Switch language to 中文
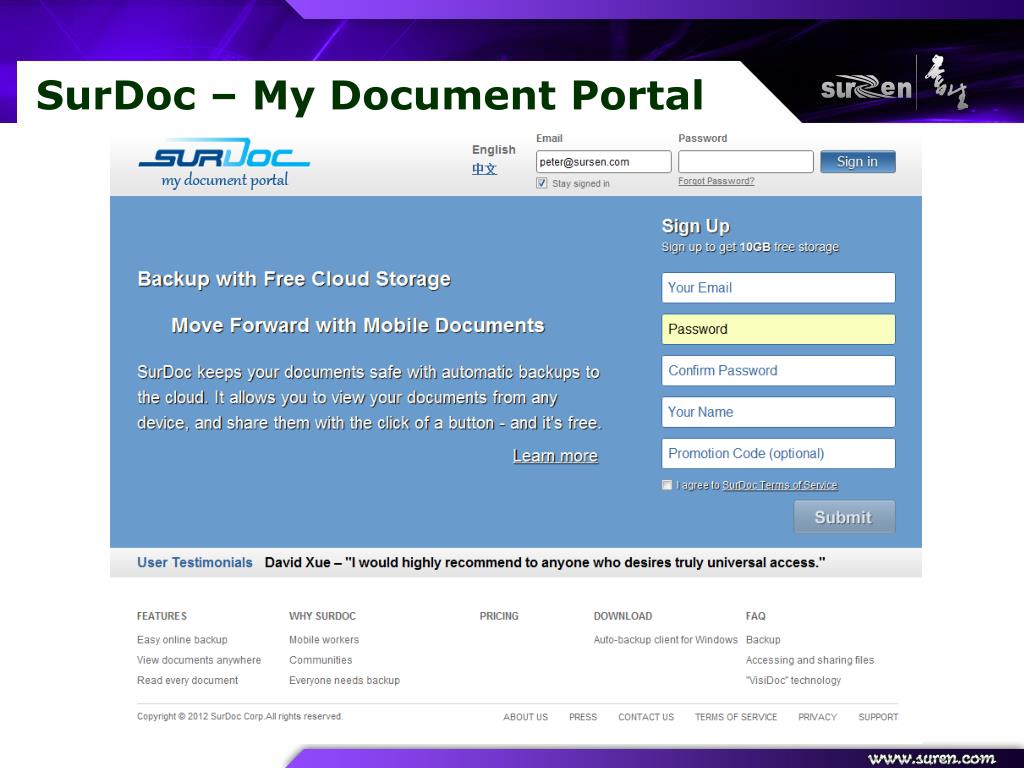 click(x=484, y=169)
